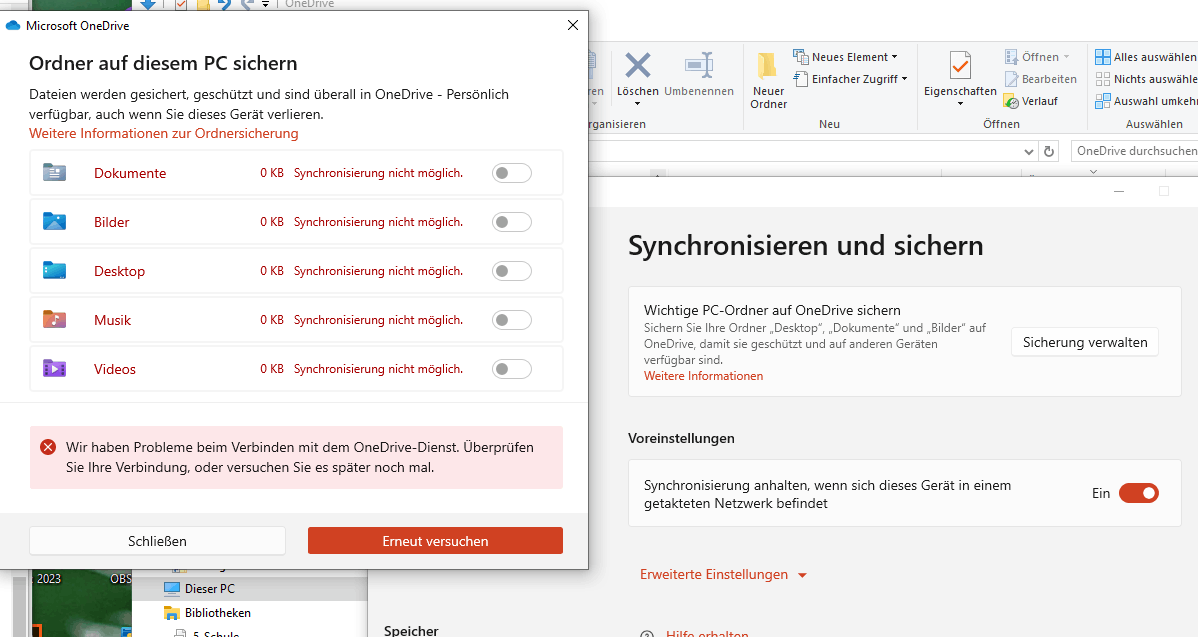Enable backup toggle for Bilder
Image resolution: width=1198 pixels, height=637 pixels.
[x=511, y=221]
